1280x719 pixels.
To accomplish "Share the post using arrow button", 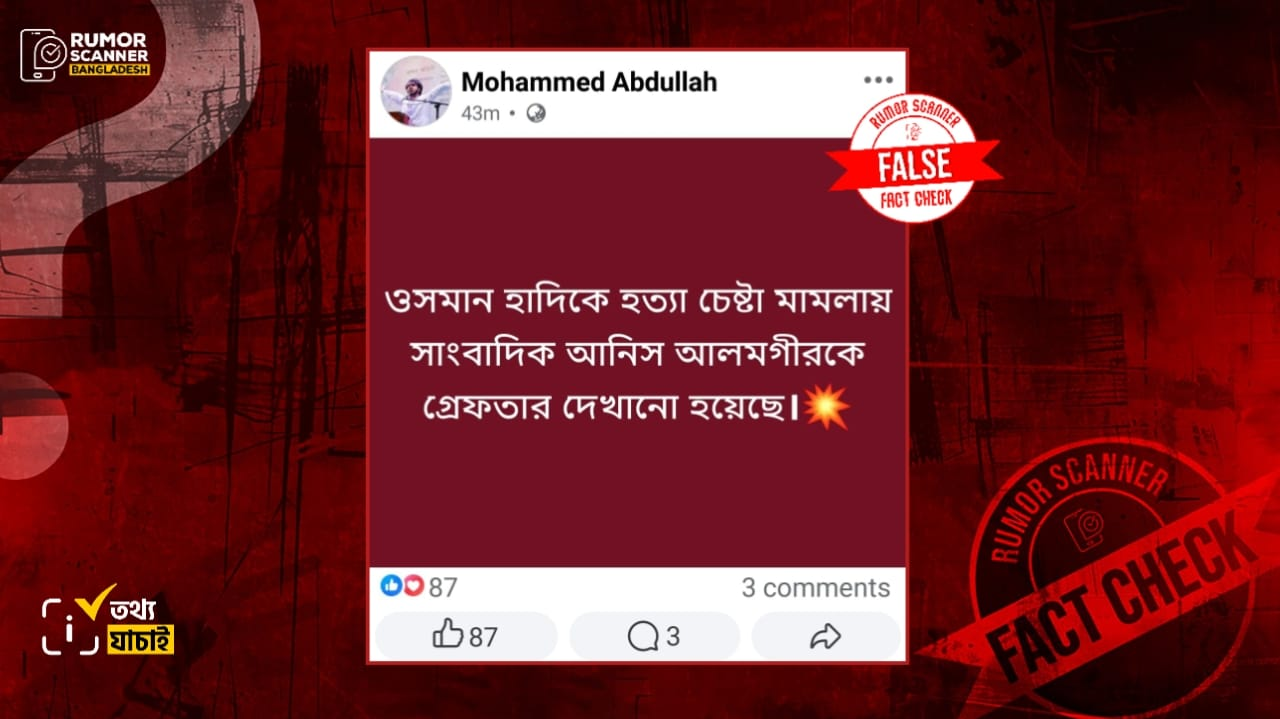I will [825, 636].
